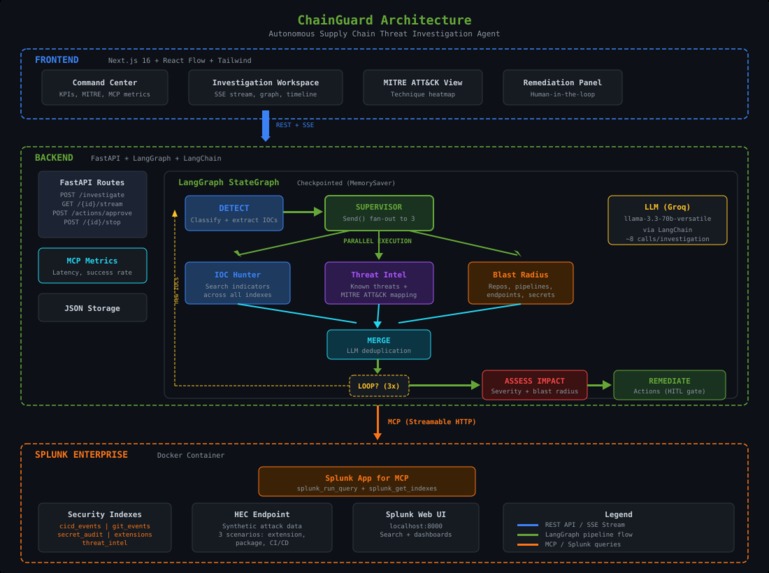
Task: Click the MERGE node
Action: [379, 344]
